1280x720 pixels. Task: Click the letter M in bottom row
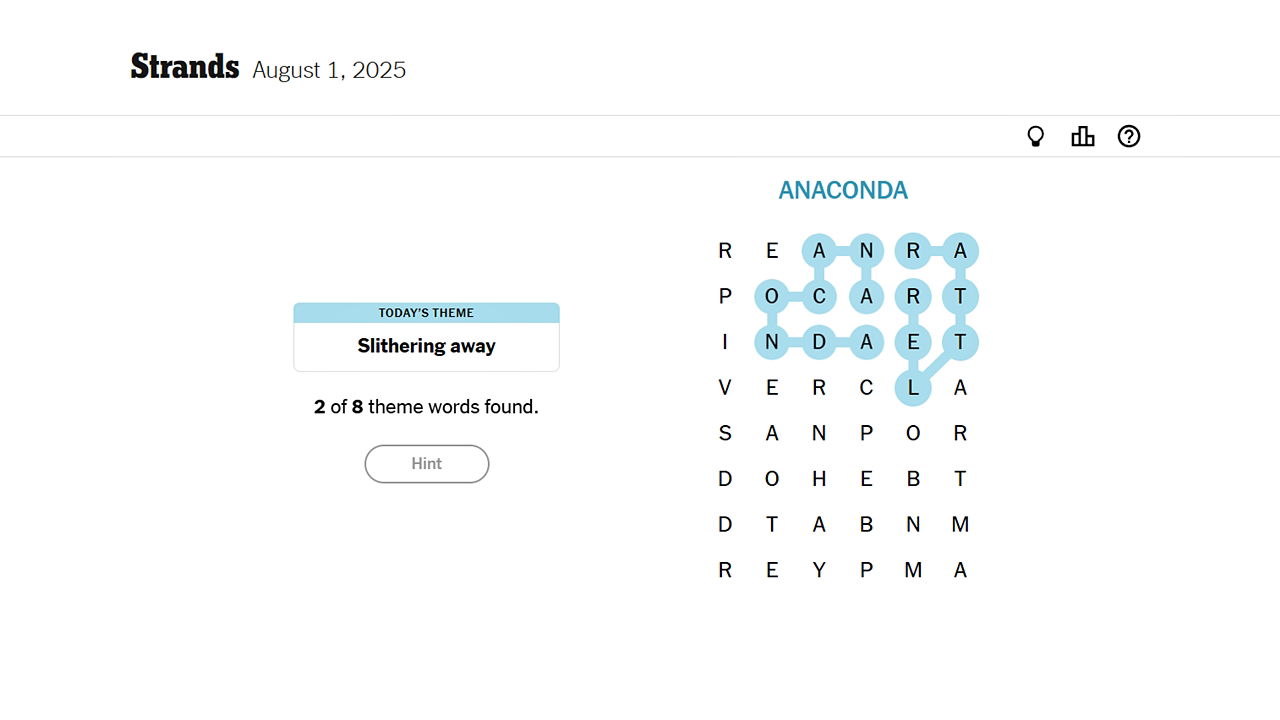(913, 569)
